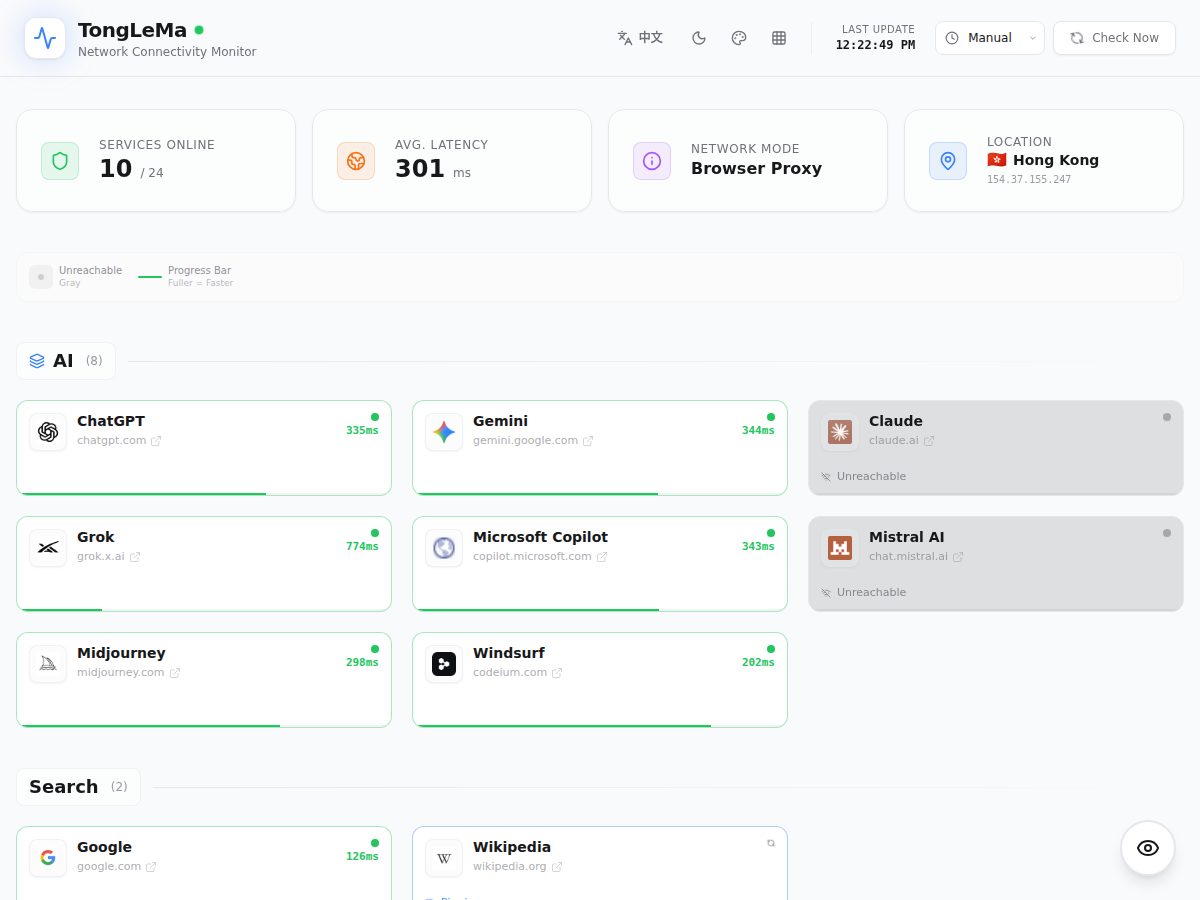Click the ChatGPT logo icon
1200x900 pixels.
tap(48, 432)
